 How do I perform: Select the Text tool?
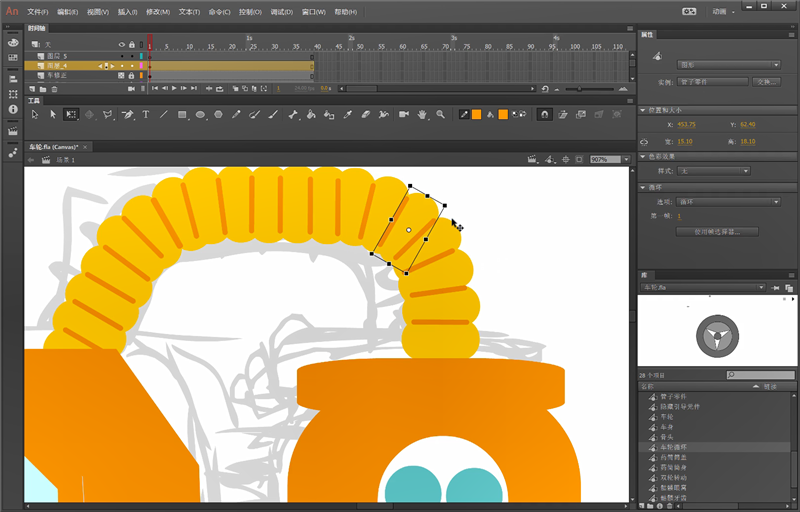146,114
